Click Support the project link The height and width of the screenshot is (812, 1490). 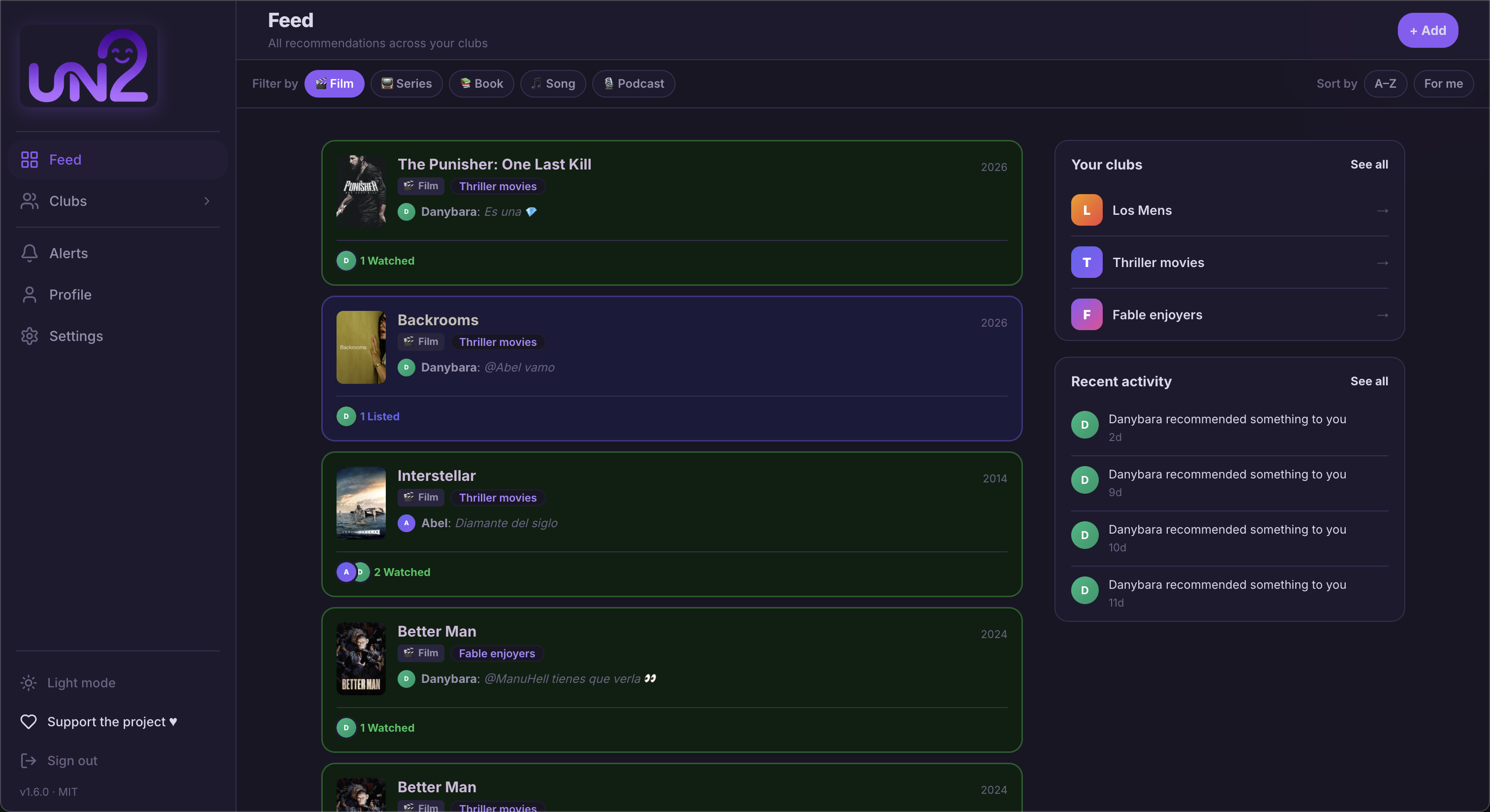(x=112, y=722)
